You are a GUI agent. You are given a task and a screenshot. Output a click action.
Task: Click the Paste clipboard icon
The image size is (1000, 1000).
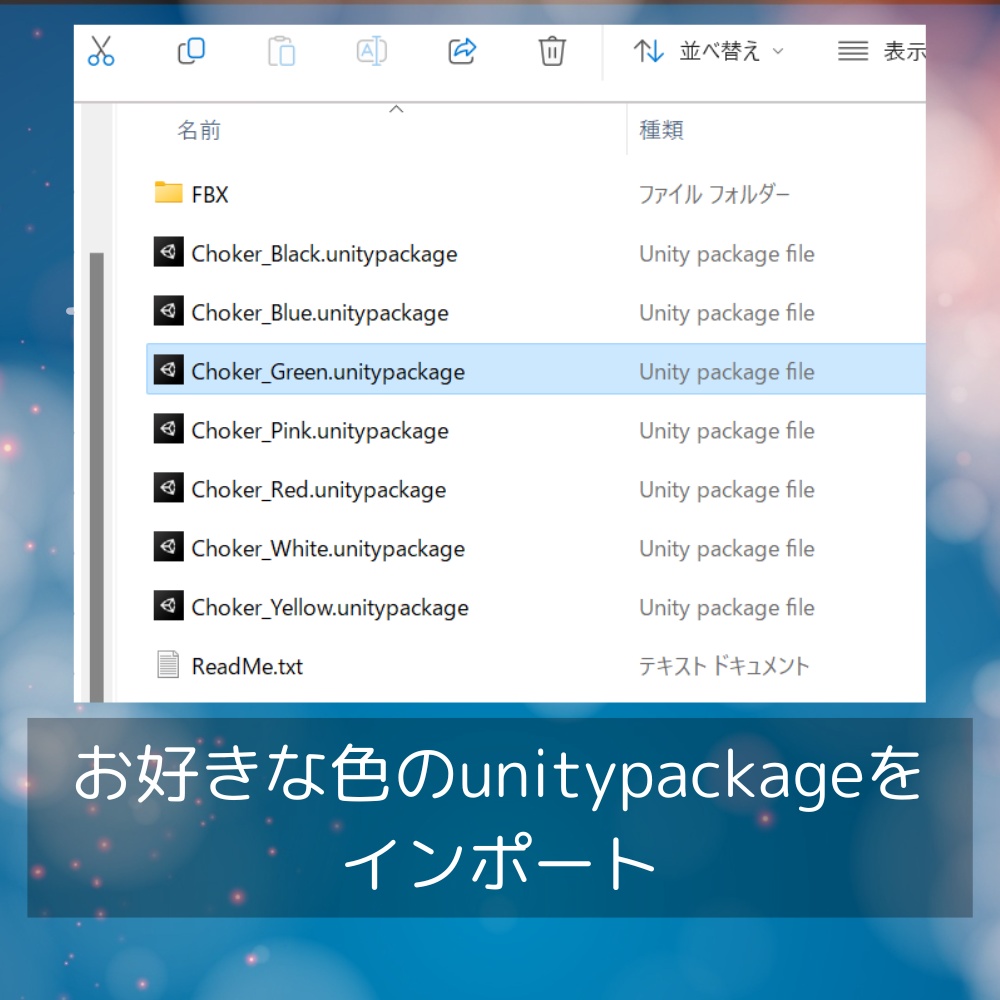[281, 51]
